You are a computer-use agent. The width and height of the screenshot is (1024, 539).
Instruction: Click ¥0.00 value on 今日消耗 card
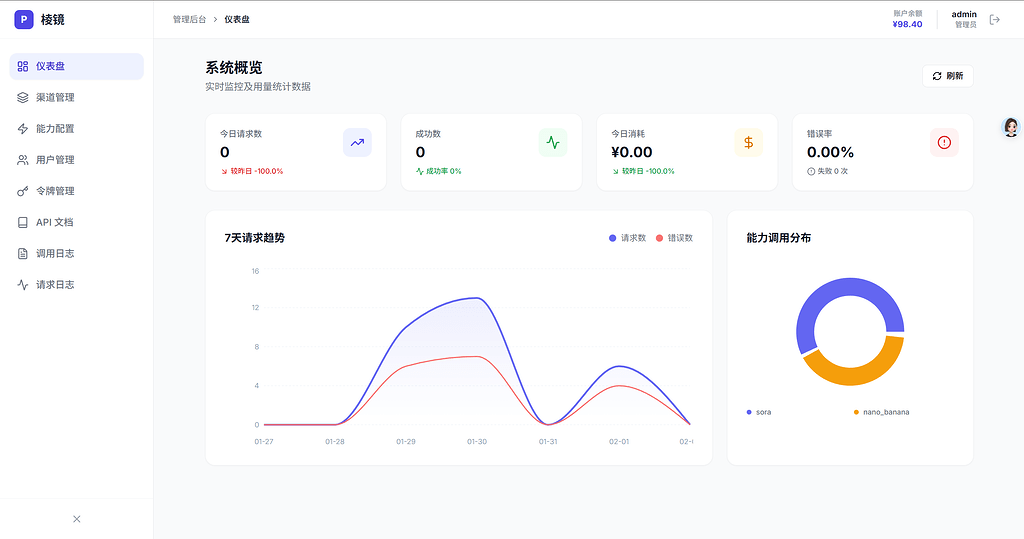632,152
